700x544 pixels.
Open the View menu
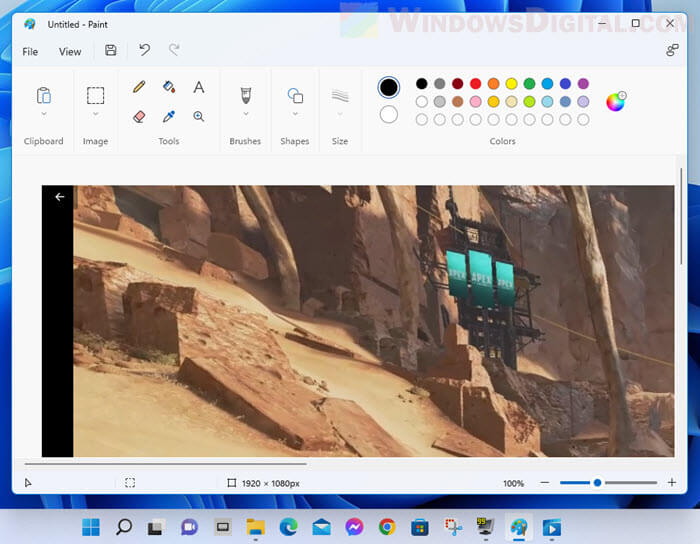click(70, 52)
